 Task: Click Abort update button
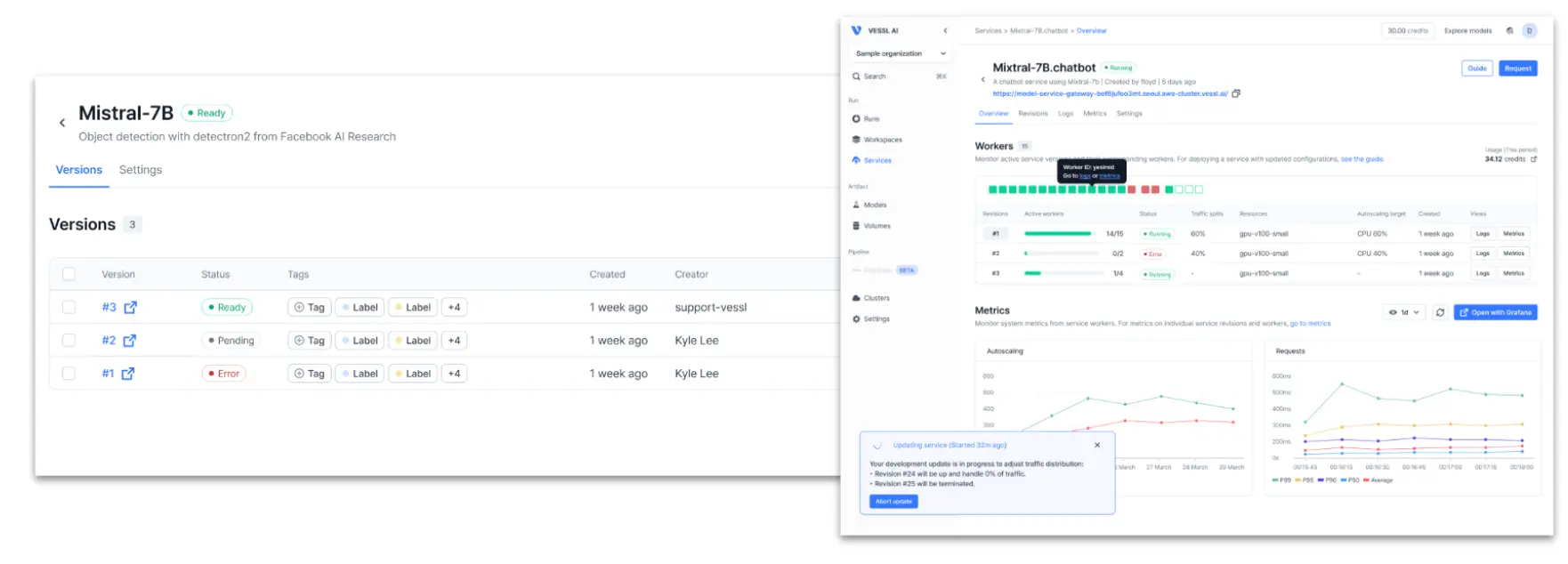pyautogui.click(x=893, y=502)
